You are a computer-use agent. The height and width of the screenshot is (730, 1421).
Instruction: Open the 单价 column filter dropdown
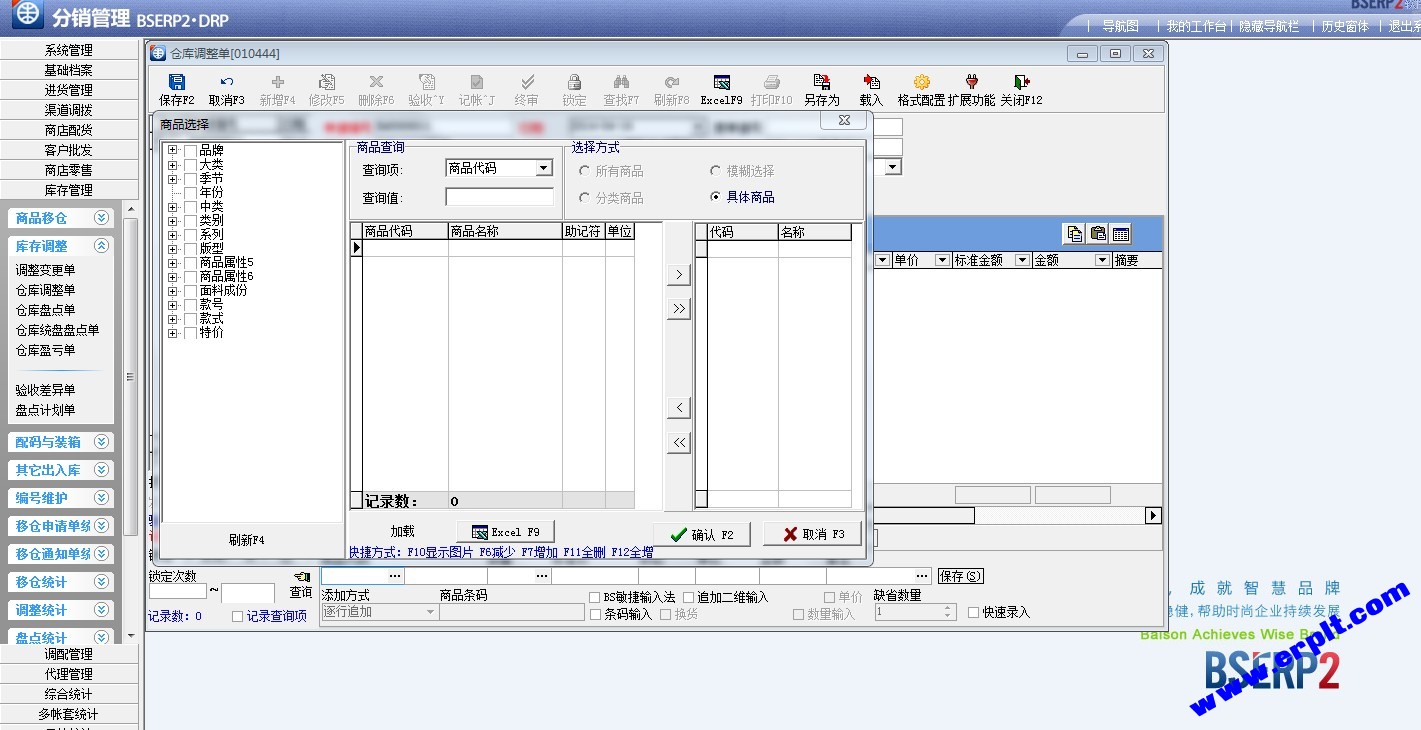click(942, 260)
